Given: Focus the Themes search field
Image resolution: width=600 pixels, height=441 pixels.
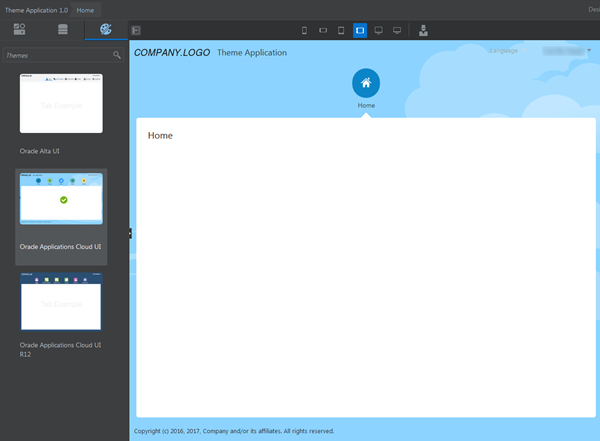Looking at the screenshot, I should (x=63, y=55).
